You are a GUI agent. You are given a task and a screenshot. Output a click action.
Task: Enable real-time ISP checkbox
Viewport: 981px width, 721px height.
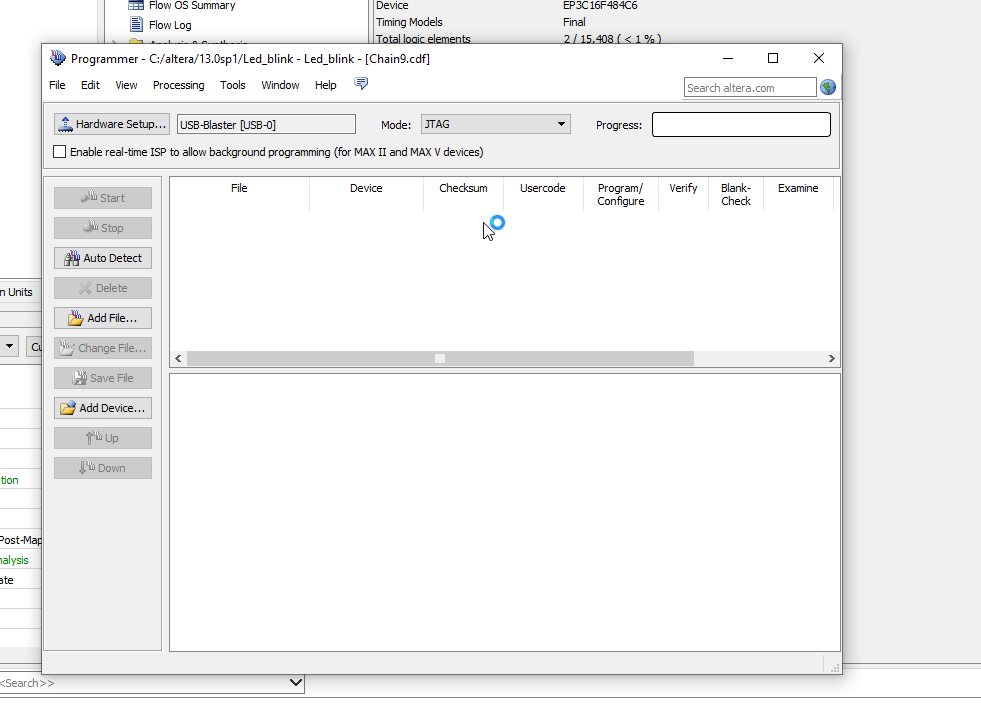(x=59, y=152)
